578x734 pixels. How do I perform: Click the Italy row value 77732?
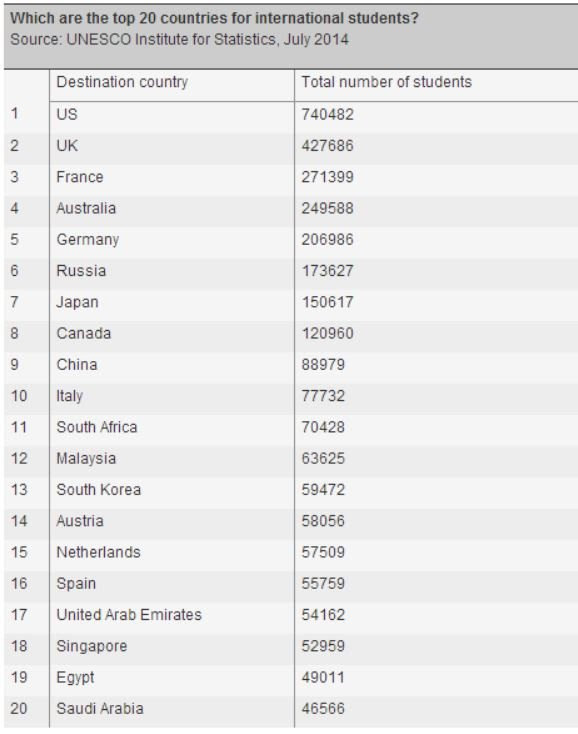pos(323,396)
